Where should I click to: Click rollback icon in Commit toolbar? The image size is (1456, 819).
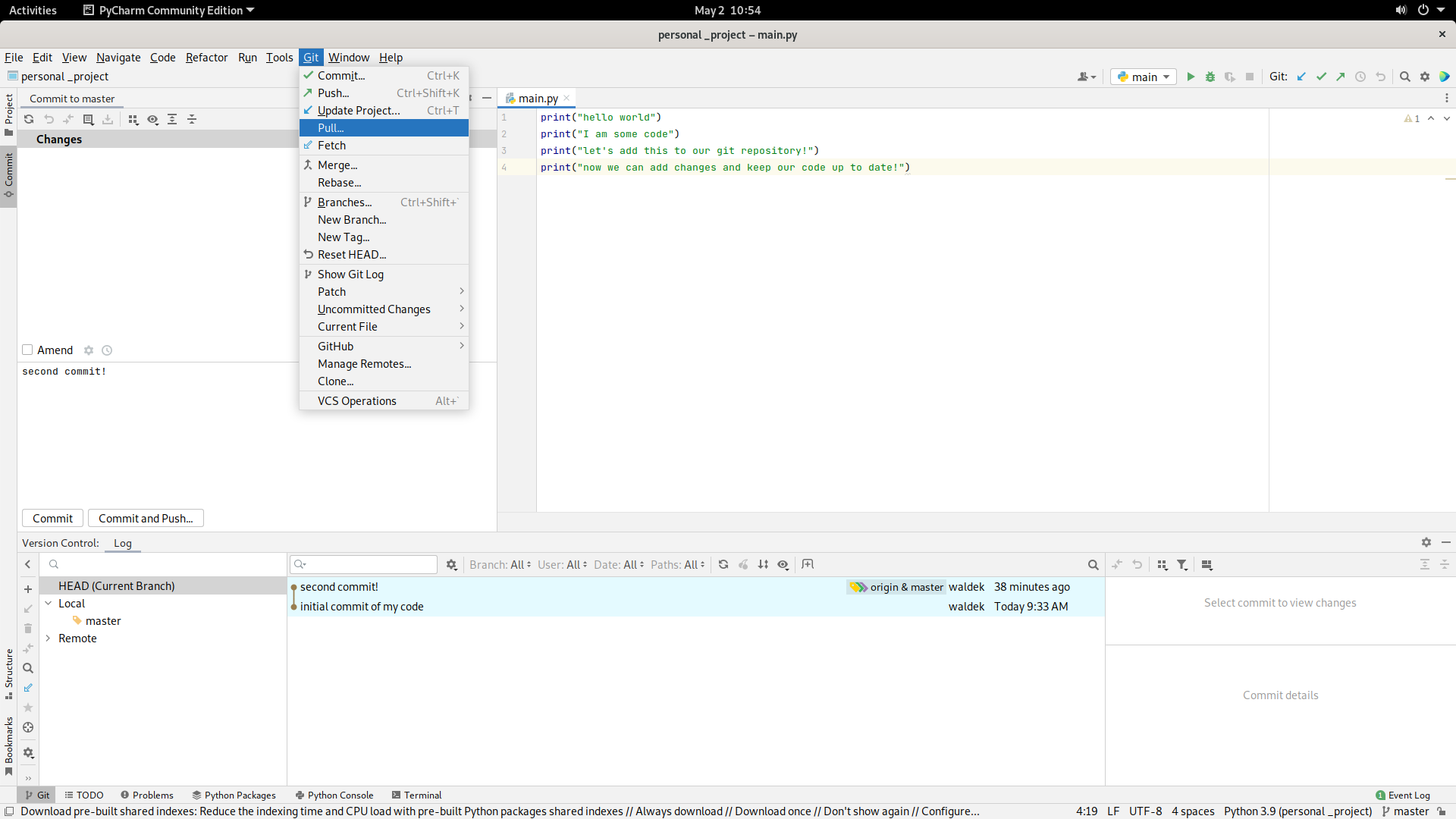(49, 119)
